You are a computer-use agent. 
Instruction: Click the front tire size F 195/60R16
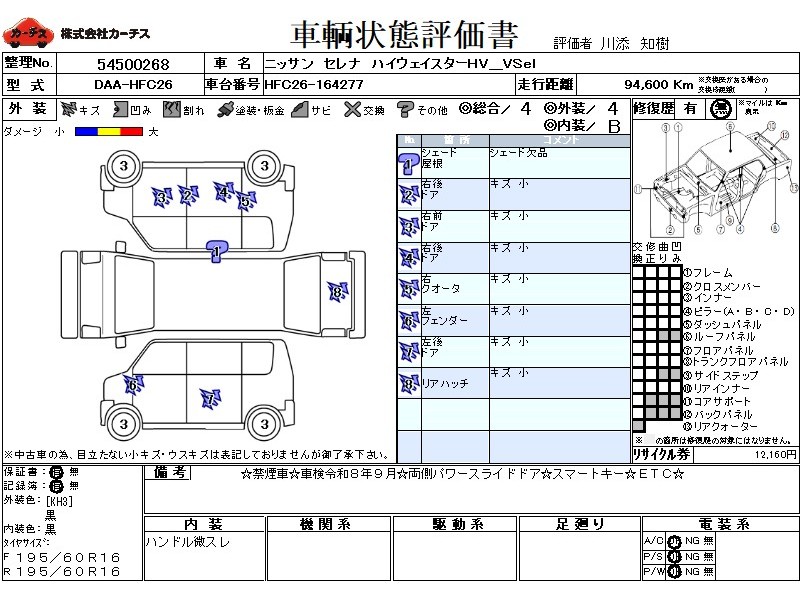click(62, 558)
